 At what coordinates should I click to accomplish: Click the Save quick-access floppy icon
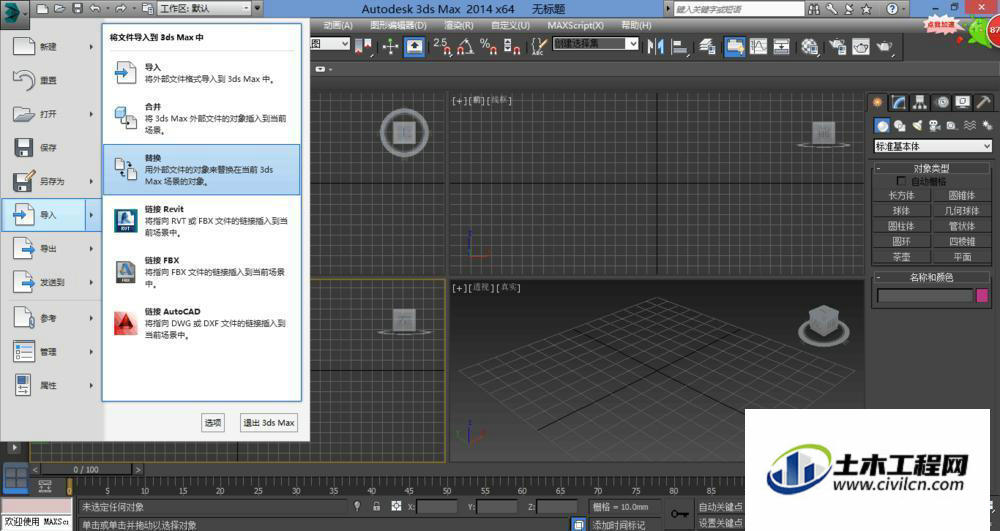point(77,9)
